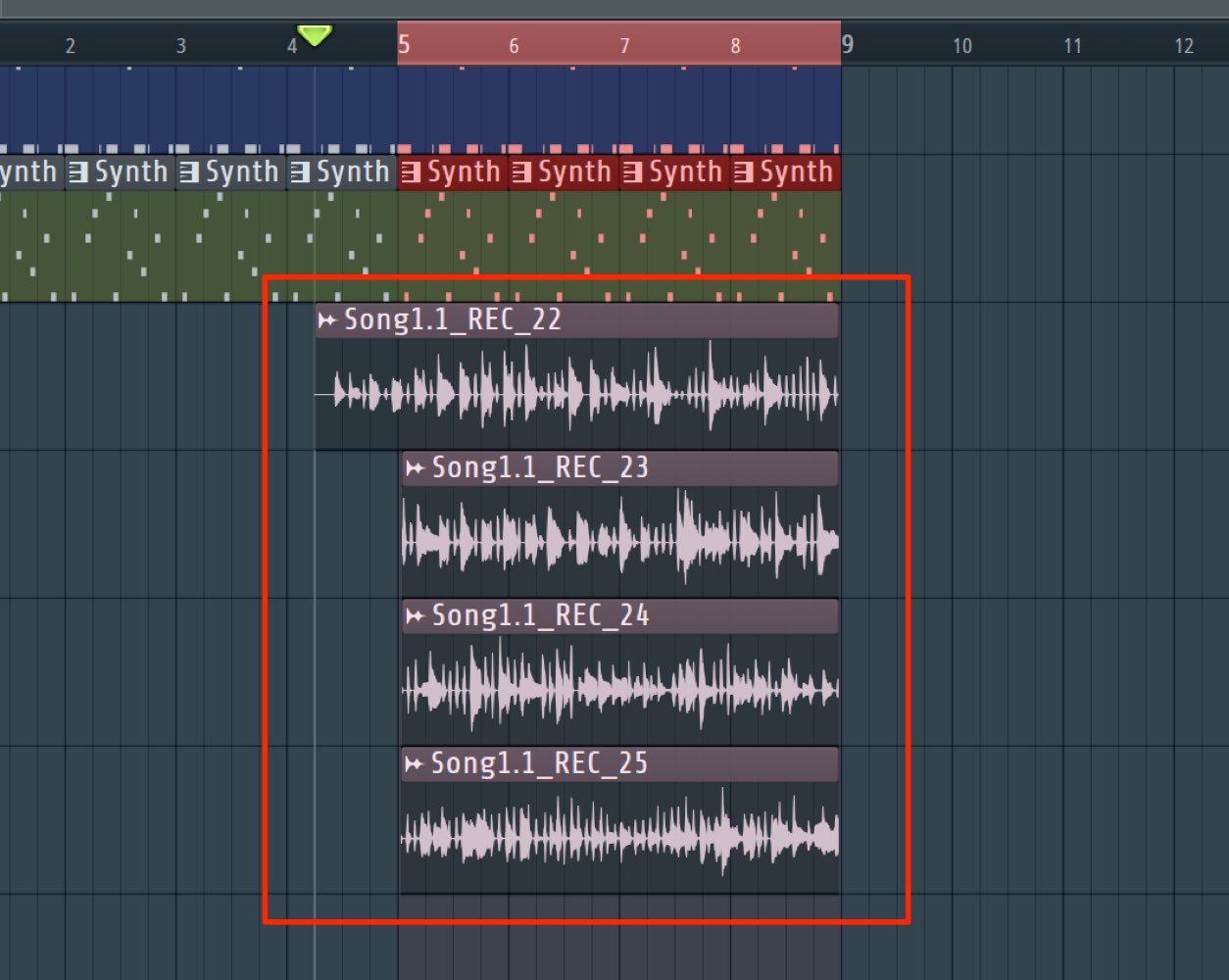Click the piano icon of Synth clip at bar 8

pyautogui.click(x=744, y=172)
